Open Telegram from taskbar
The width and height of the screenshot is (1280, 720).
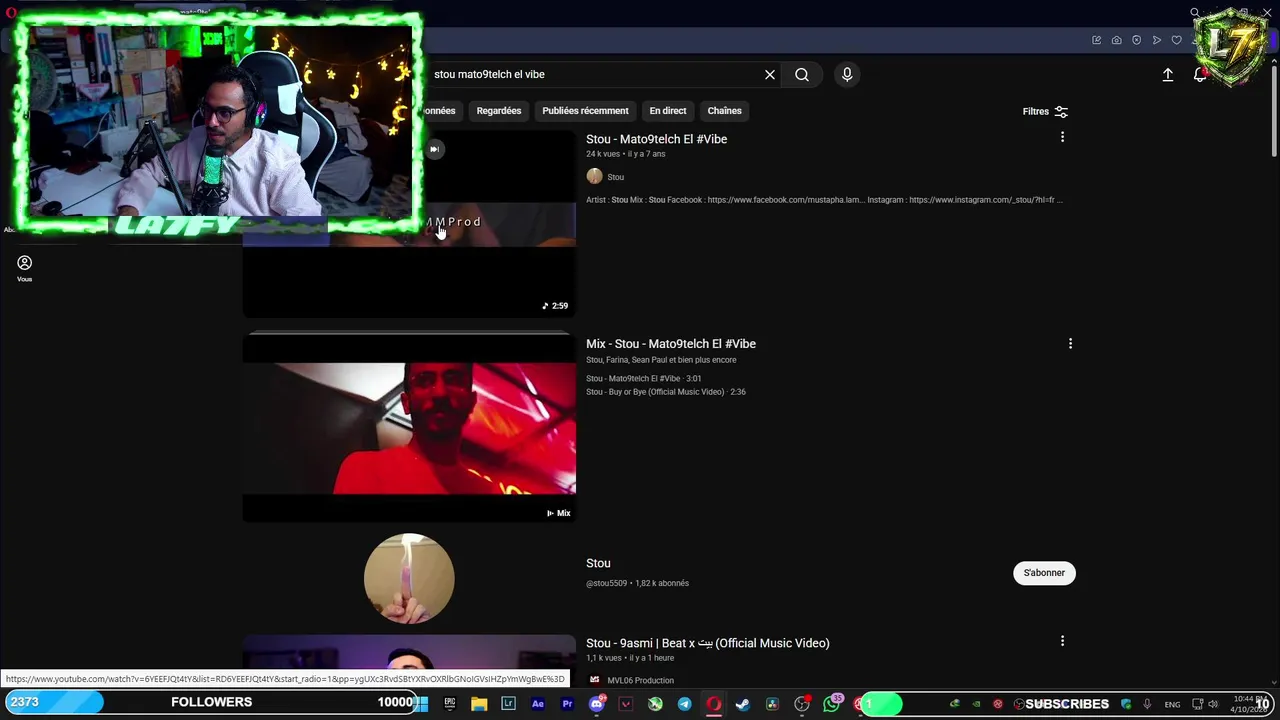coord(684,704)
